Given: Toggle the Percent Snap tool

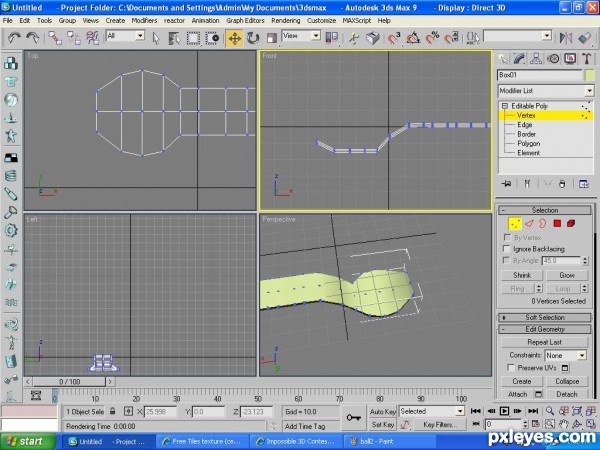Looking at the screenshot, I should tap(433, 38).
